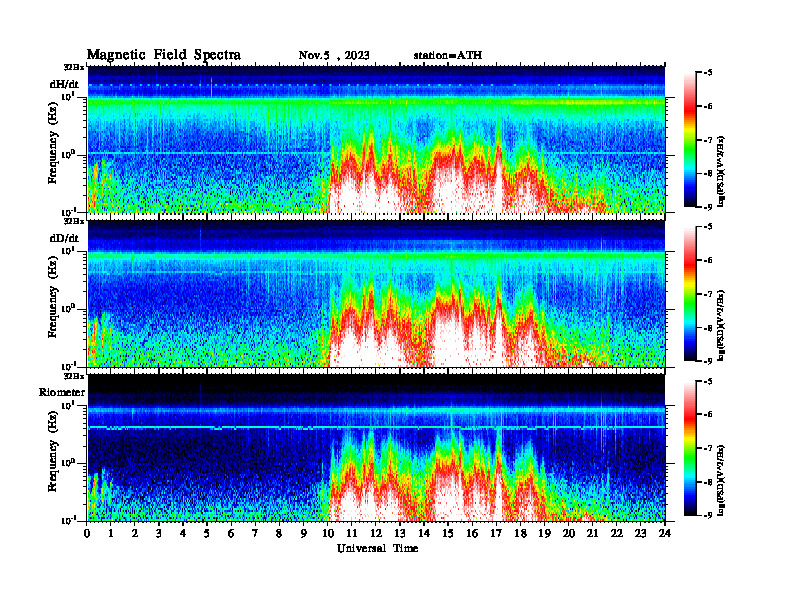Image resolution: width=792 pixels, height=612 pixels.
Task: Click the Riometer spectrogram plot area
Action: pyautogui.click(x=376, y=447)
